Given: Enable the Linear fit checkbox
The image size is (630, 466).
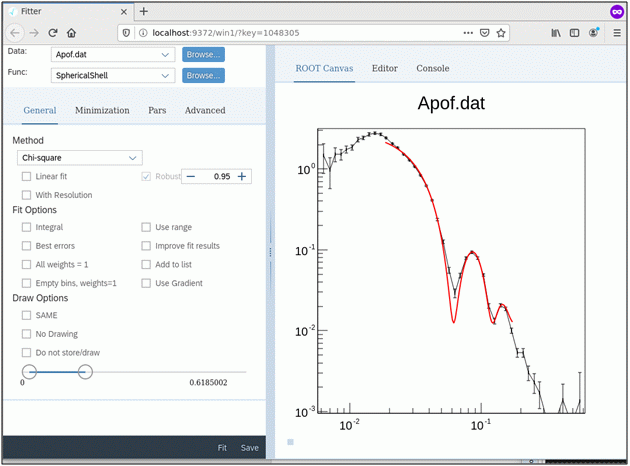Looking at the screenshot, I should (27, 176).
